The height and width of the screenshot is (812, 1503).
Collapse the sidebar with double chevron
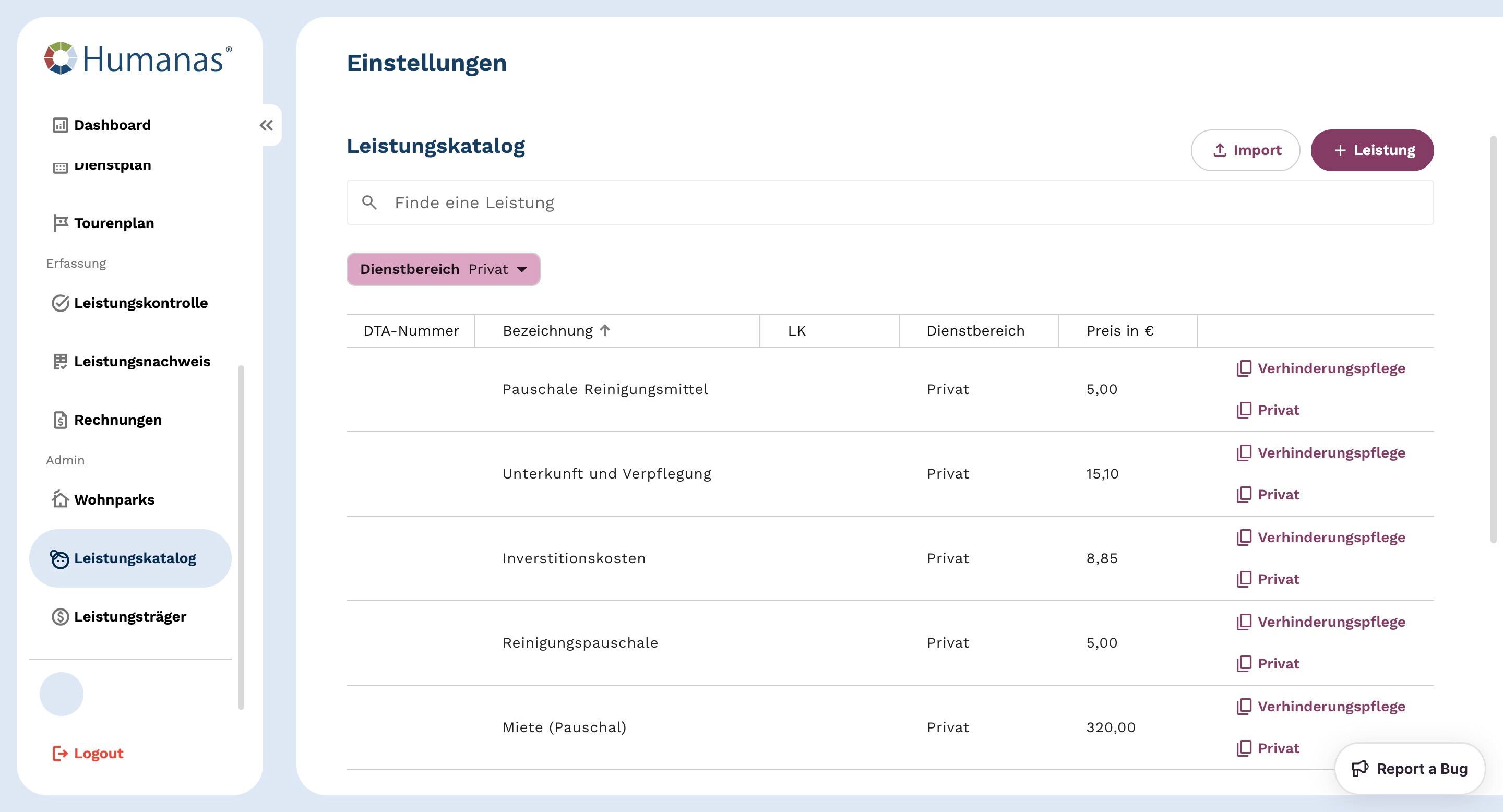(267, 125)
